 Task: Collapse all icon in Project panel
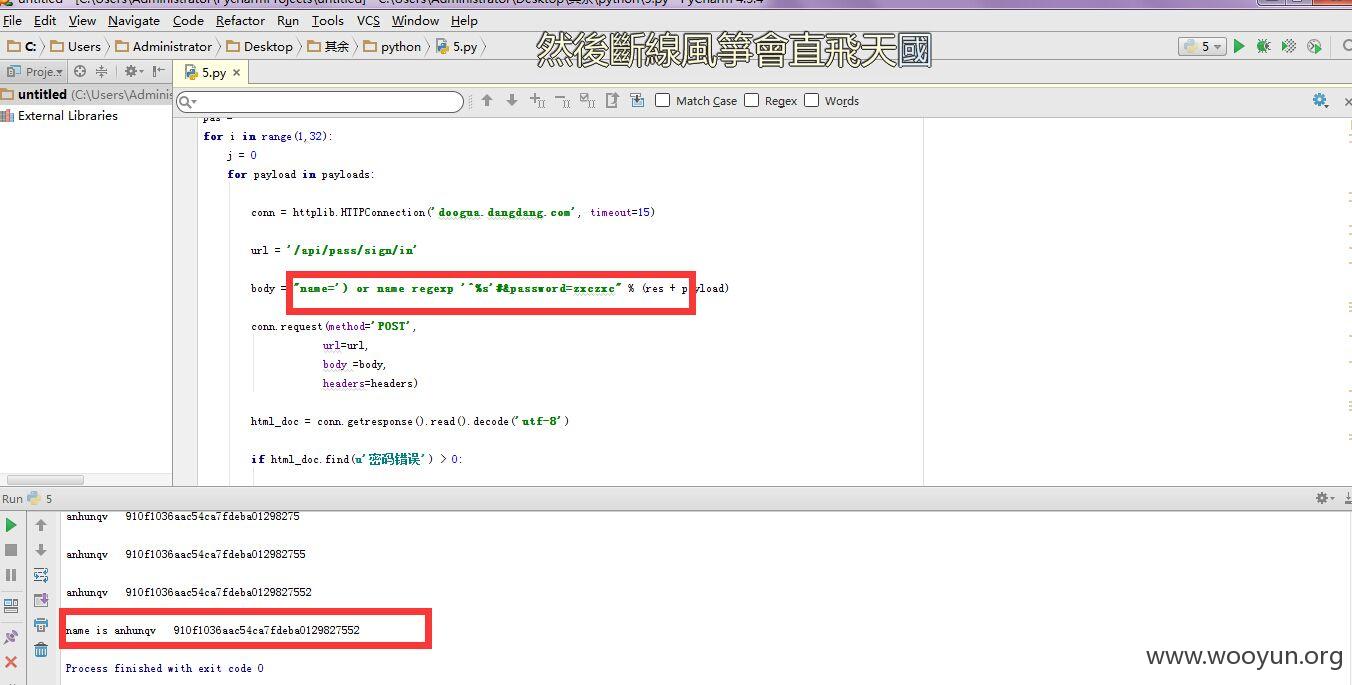pyautogui.click(x=101, y=71)
